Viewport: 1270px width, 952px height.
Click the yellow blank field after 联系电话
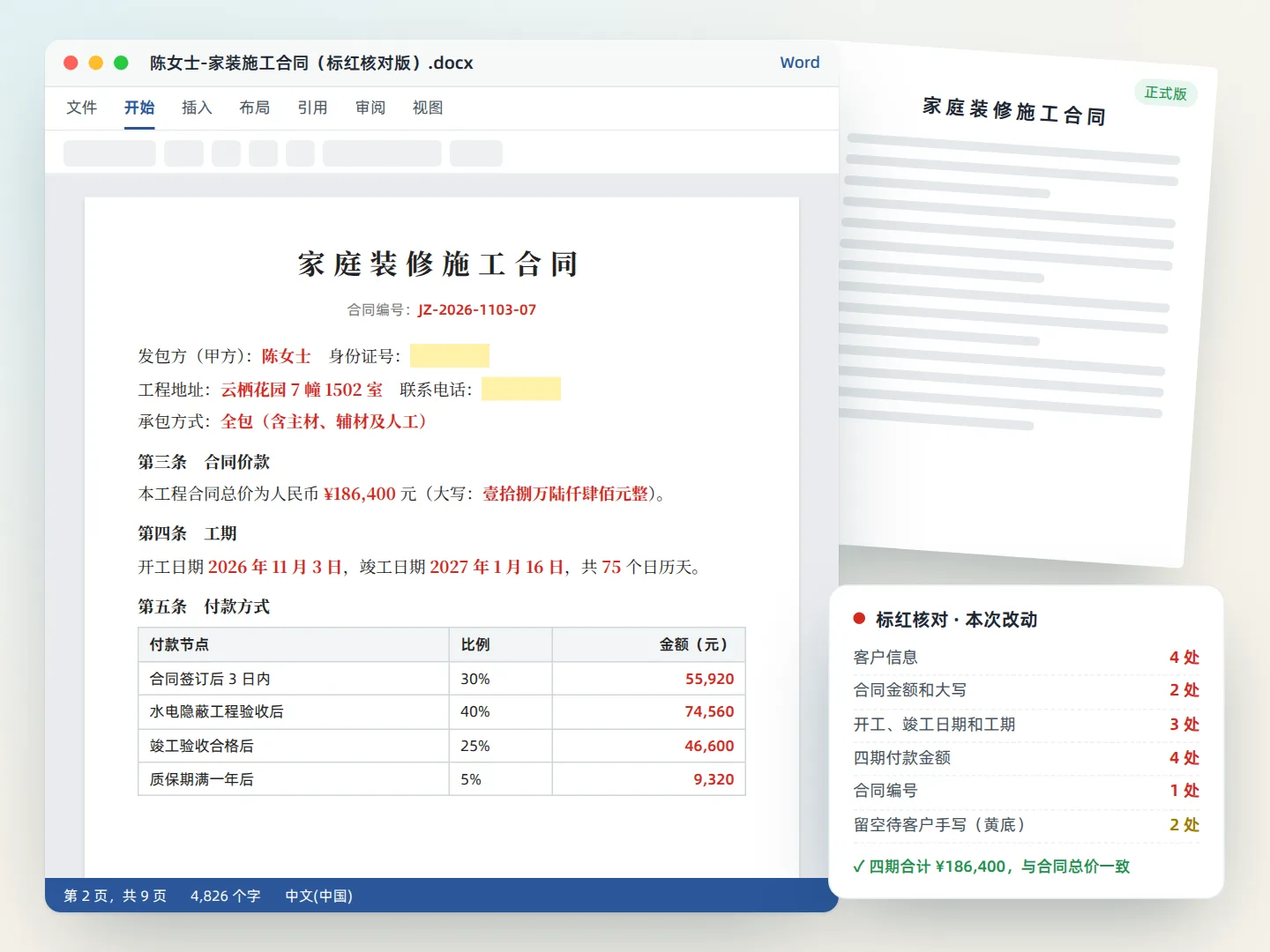[521, 389]
